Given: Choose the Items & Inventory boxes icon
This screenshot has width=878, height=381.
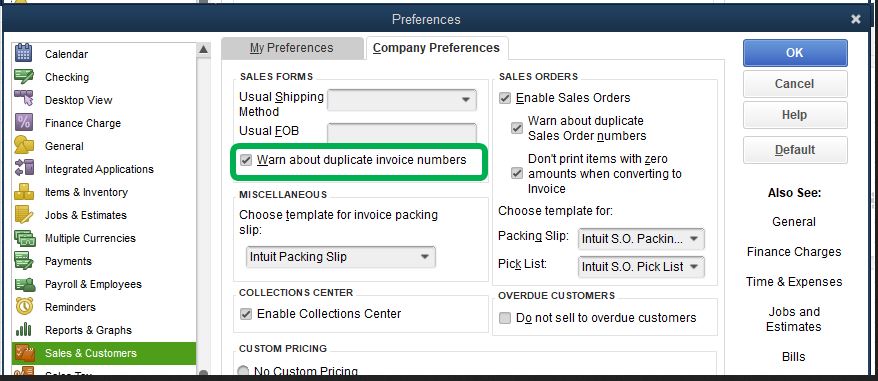Looking at the screenshot, I should pyautogui.click(x=24, y=192).
